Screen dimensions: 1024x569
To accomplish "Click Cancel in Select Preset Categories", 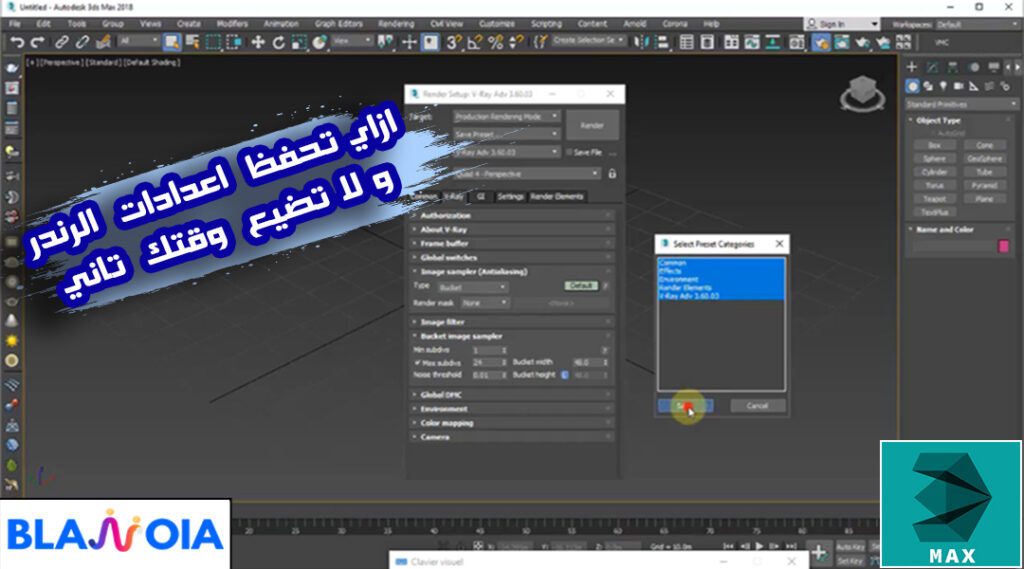I will 757,406.
